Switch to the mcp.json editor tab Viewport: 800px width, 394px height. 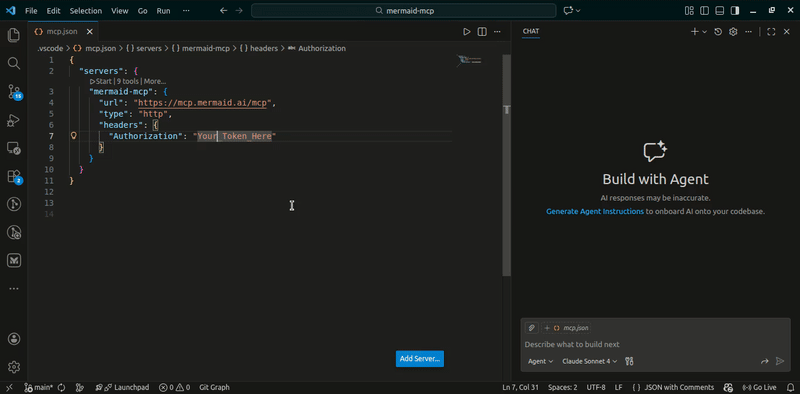click(62, 32)
